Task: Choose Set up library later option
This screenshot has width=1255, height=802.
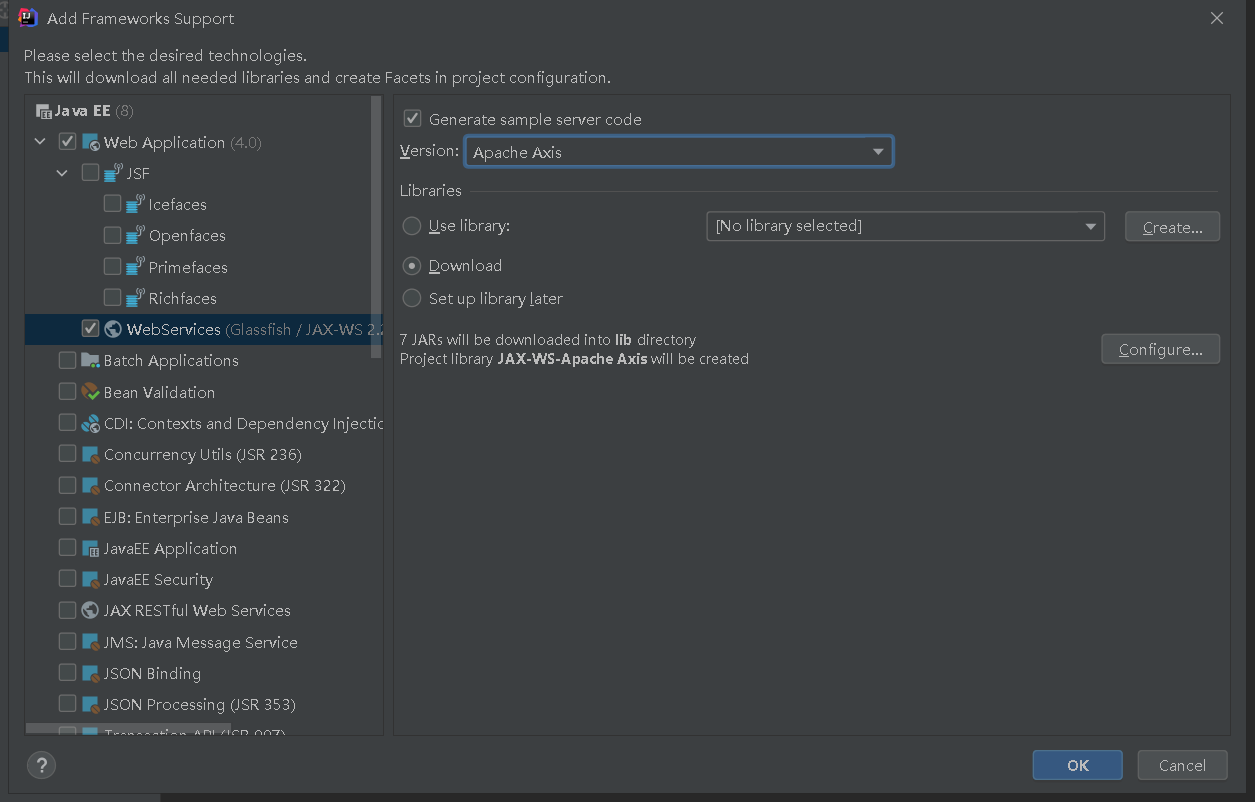Action: coord(411,298)
